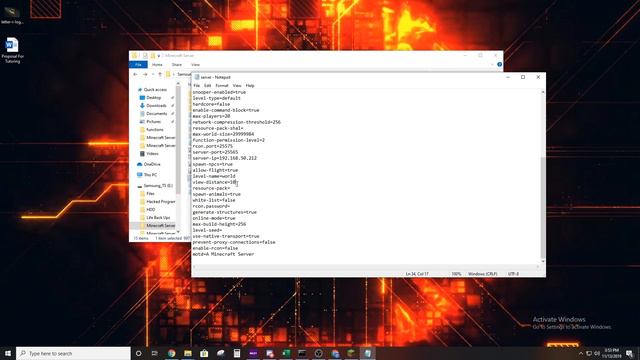Image resolution: width=640 pixels, height=360 pixels.
Task: Click the 'online-mode=true' line in Notepad
Action: pos(214,218)
